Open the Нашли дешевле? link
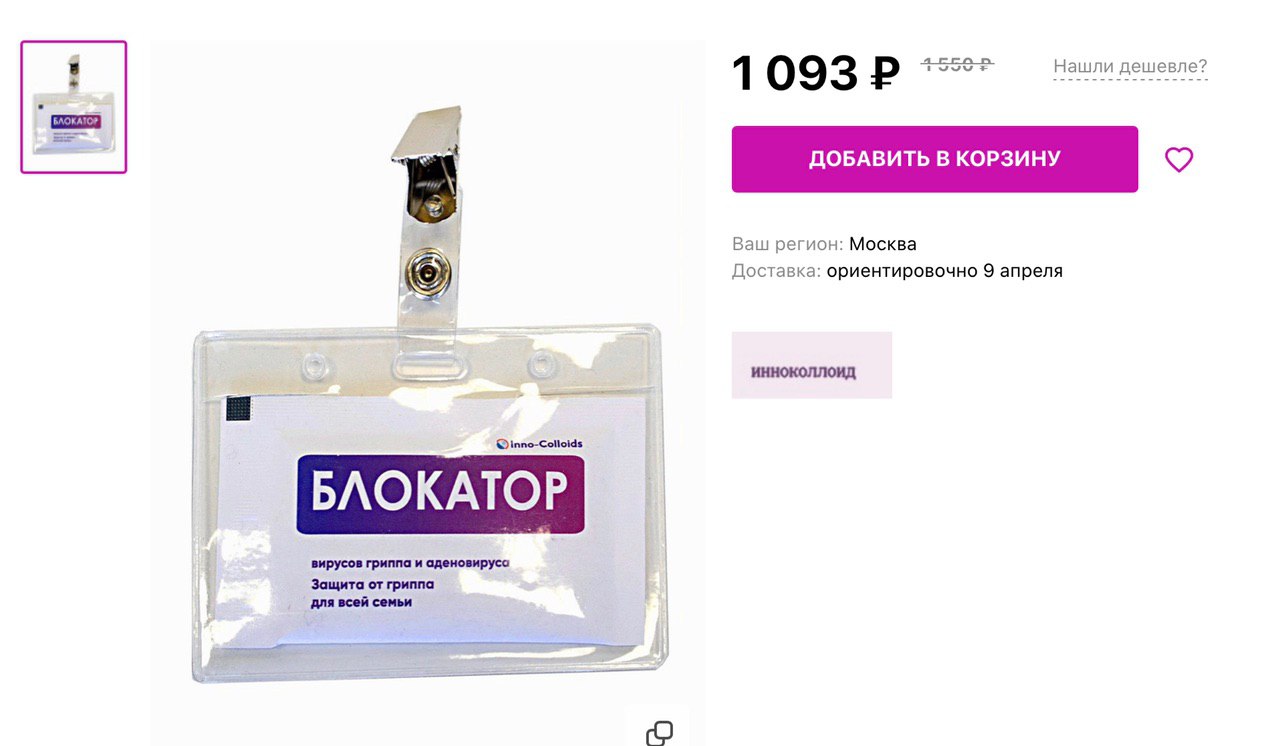1280x746 pixels. click(x=1130, y=67)
